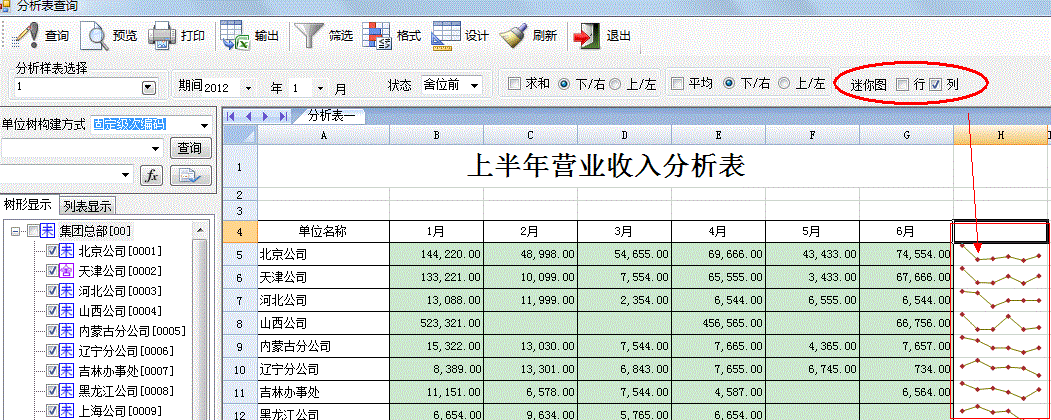This screenshot has height=420, width=1051.
Task: Go to previous sheet arrow
Action: 249,116
